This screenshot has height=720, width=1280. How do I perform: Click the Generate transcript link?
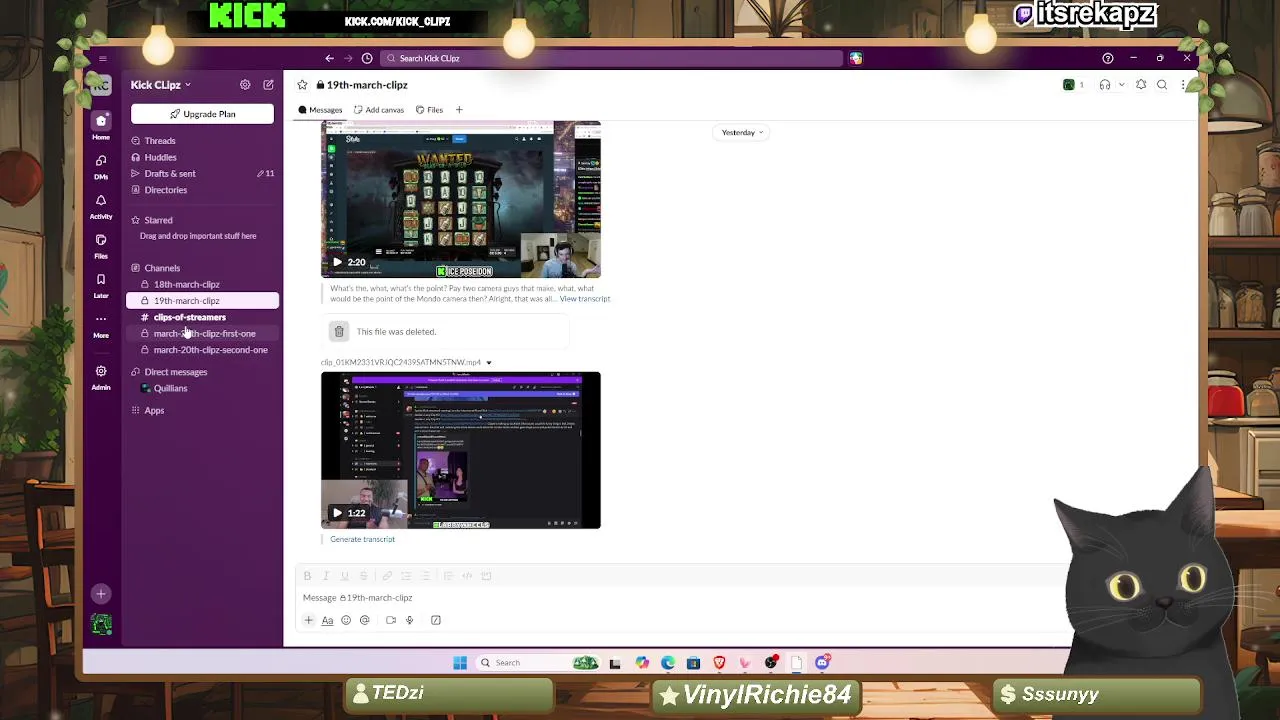click(x=362, y=540)
